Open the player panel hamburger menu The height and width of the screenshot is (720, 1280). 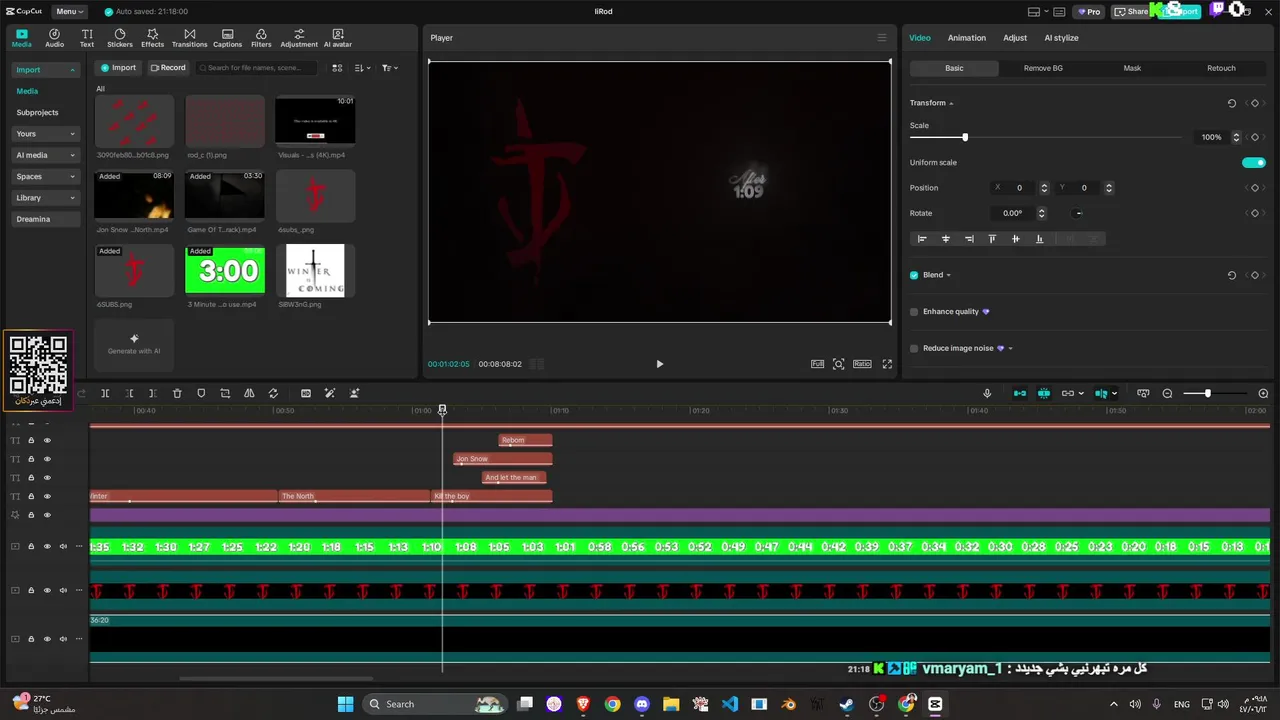pyautogui.click(x=881, y=38)
